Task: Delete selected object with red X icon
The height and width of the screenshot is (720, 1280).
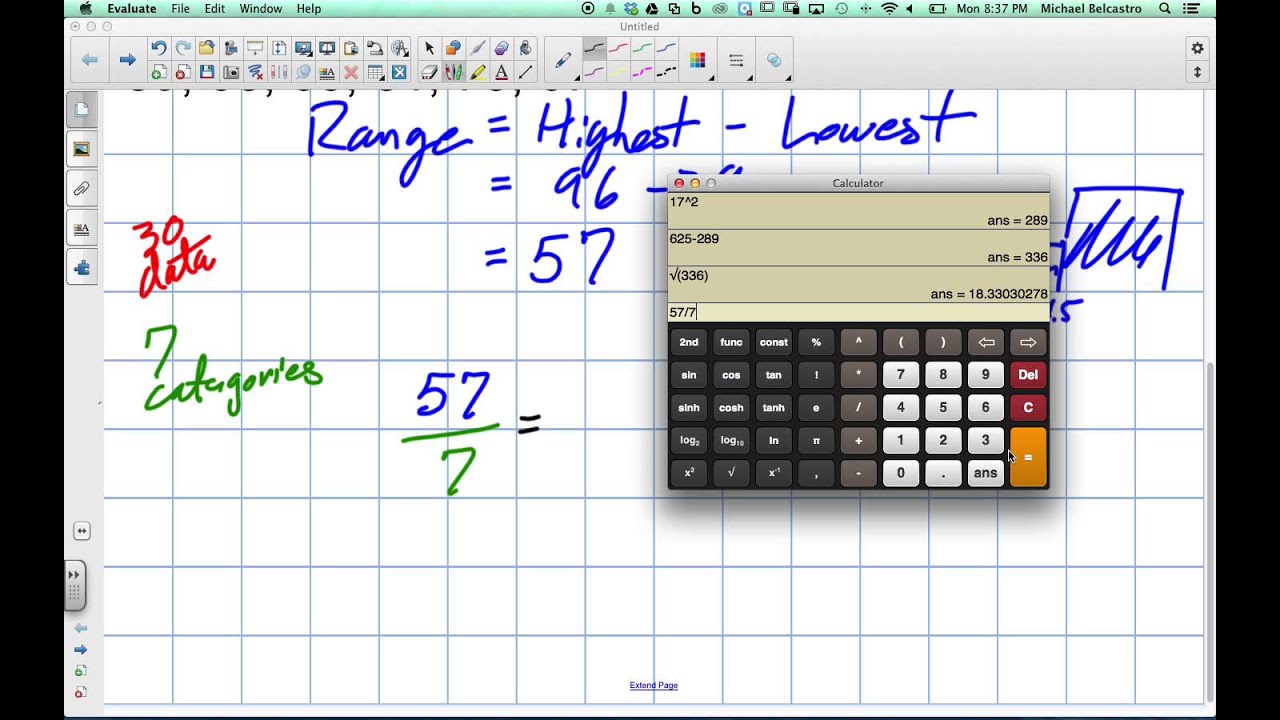Action: (x=351, y=73)
